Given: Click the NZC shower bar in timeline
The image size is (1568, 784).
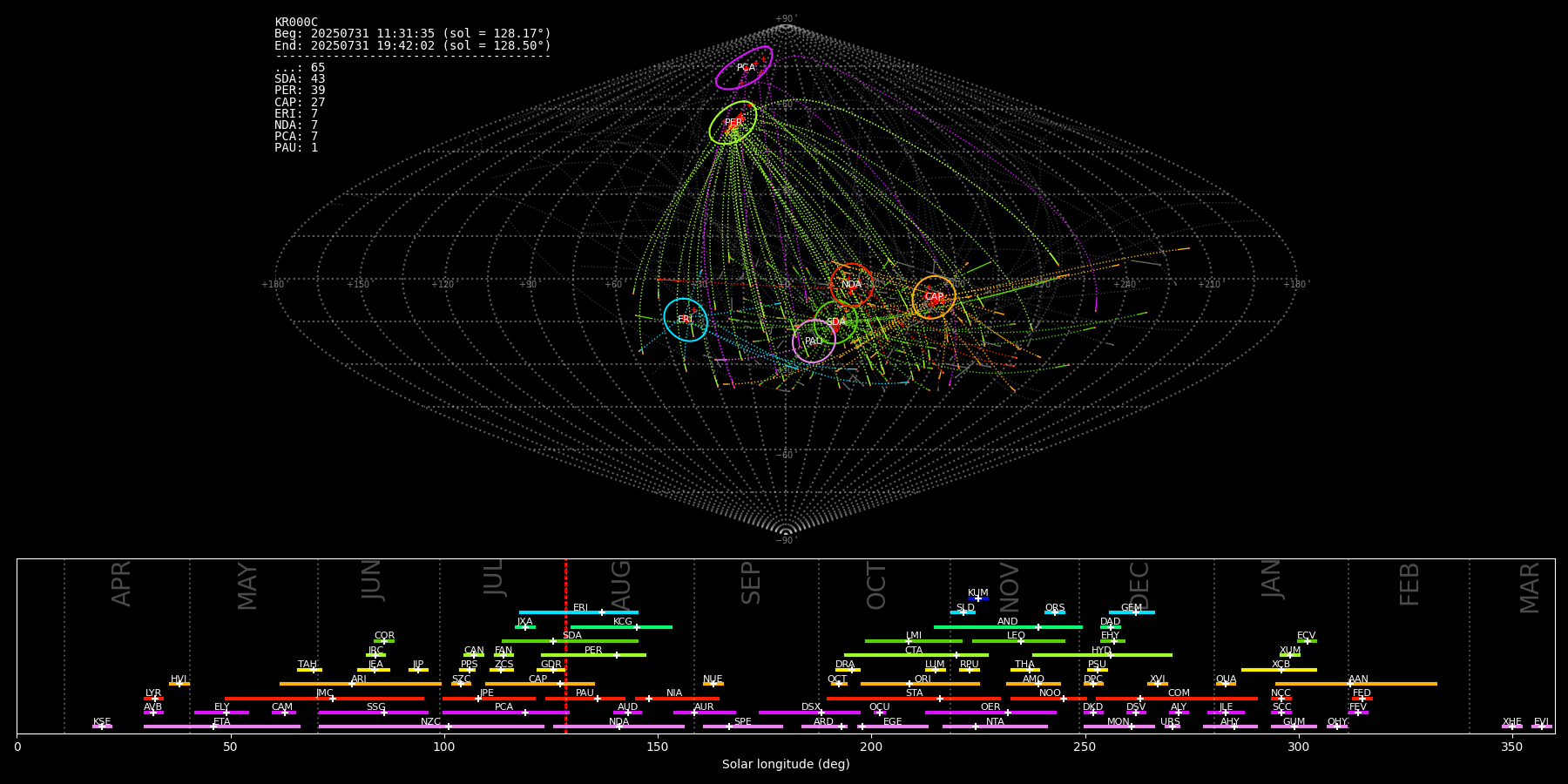Looking at the screenshot, I should [x=431, y=727].
